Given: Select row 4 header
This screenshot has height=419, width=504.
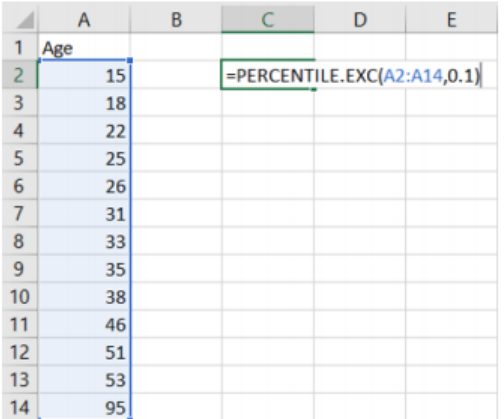Looking at the screenshot, I should [x=19, y=130].
